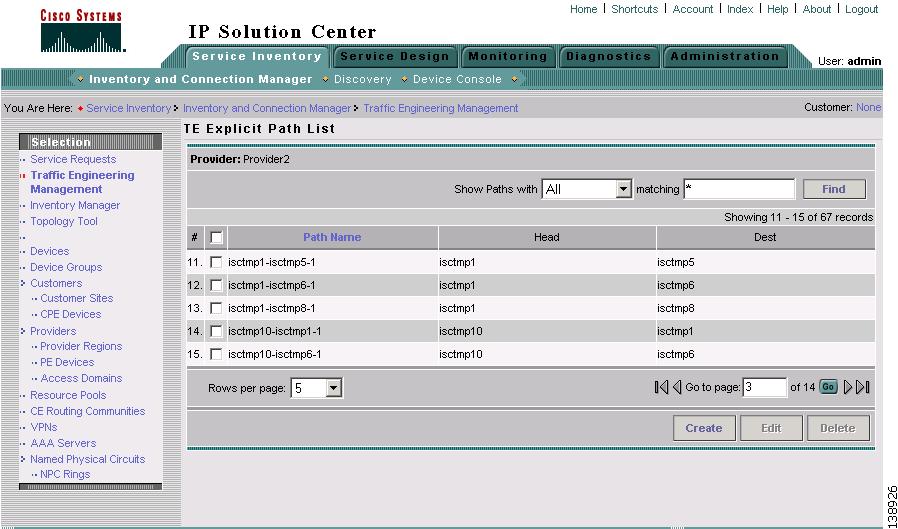The width and height of the screenshot is (898, 529).
Task: Go to next page arrow
Action: (x=848, y=388)
